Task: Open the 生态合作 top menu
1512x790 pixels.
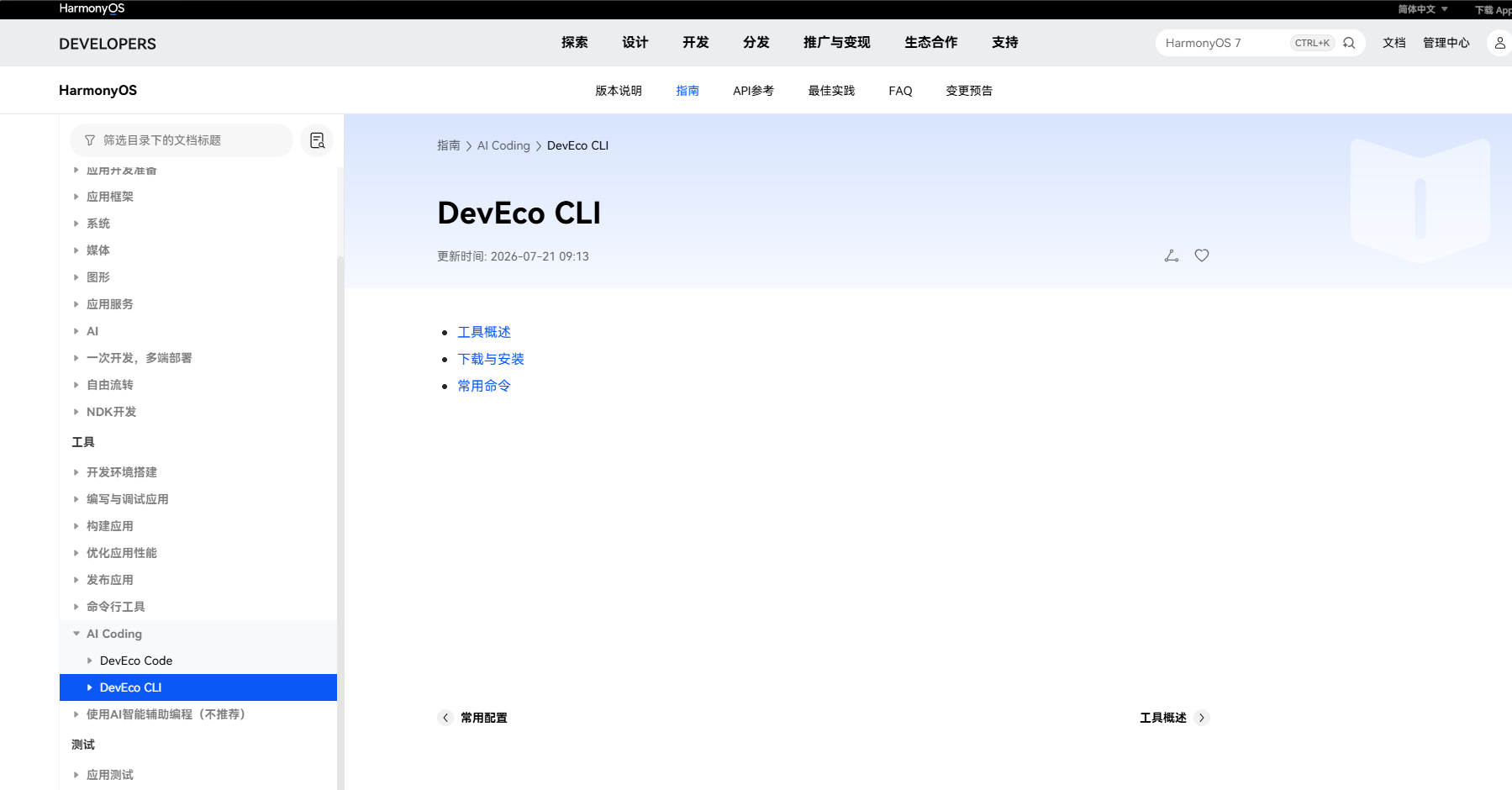Action: pyautogui.click(x=931, y=43)
